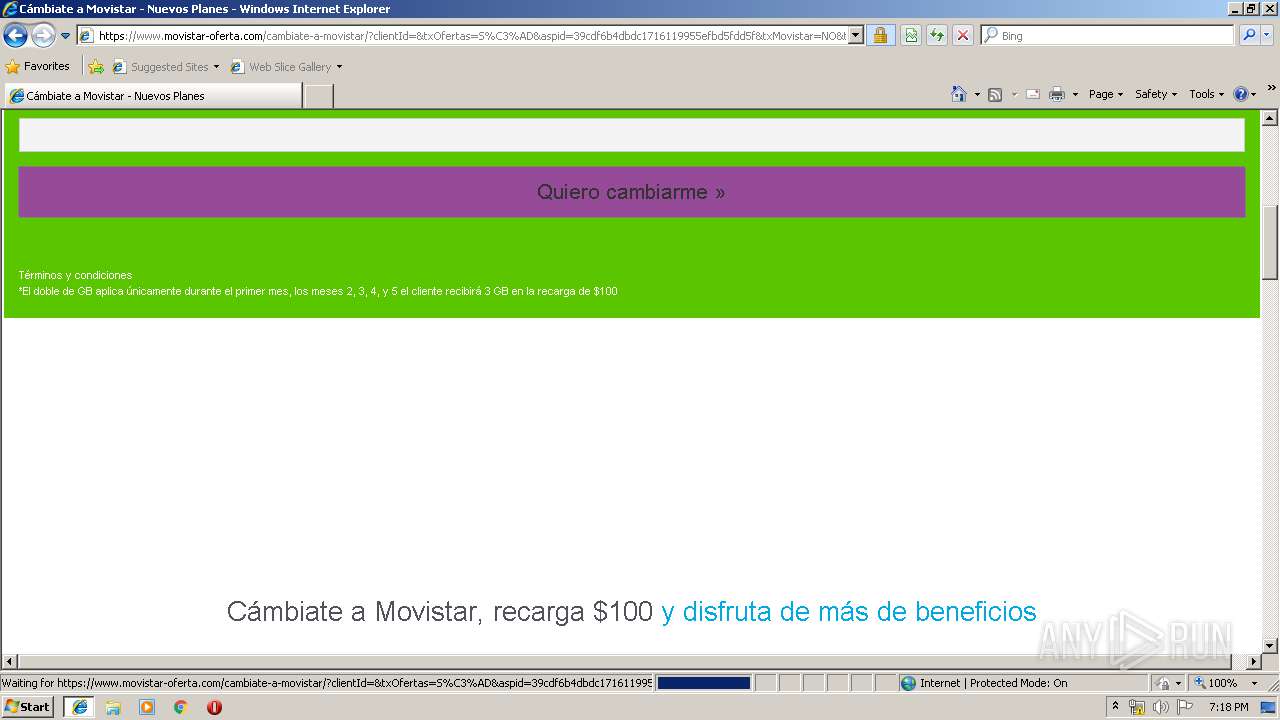The width and height of the screenshot is (1280, 720).
Task: Click the vertical scrollbar thumb
Action: pyautogui.click(x=1270, y=242)
